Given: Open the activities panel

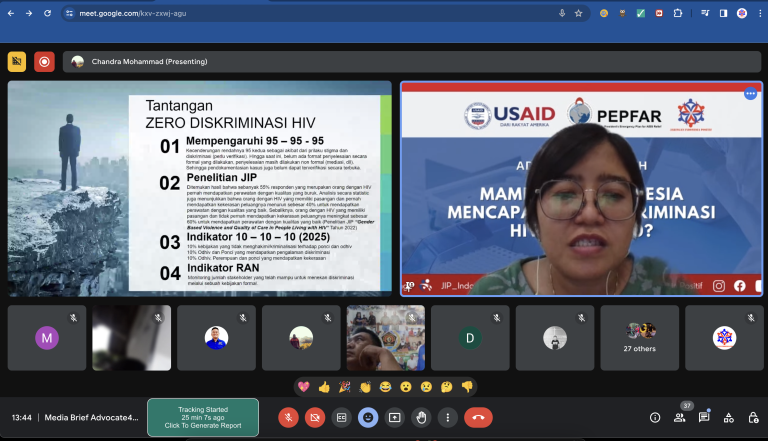Looking at the screenshot, I should tap(728, 417).
